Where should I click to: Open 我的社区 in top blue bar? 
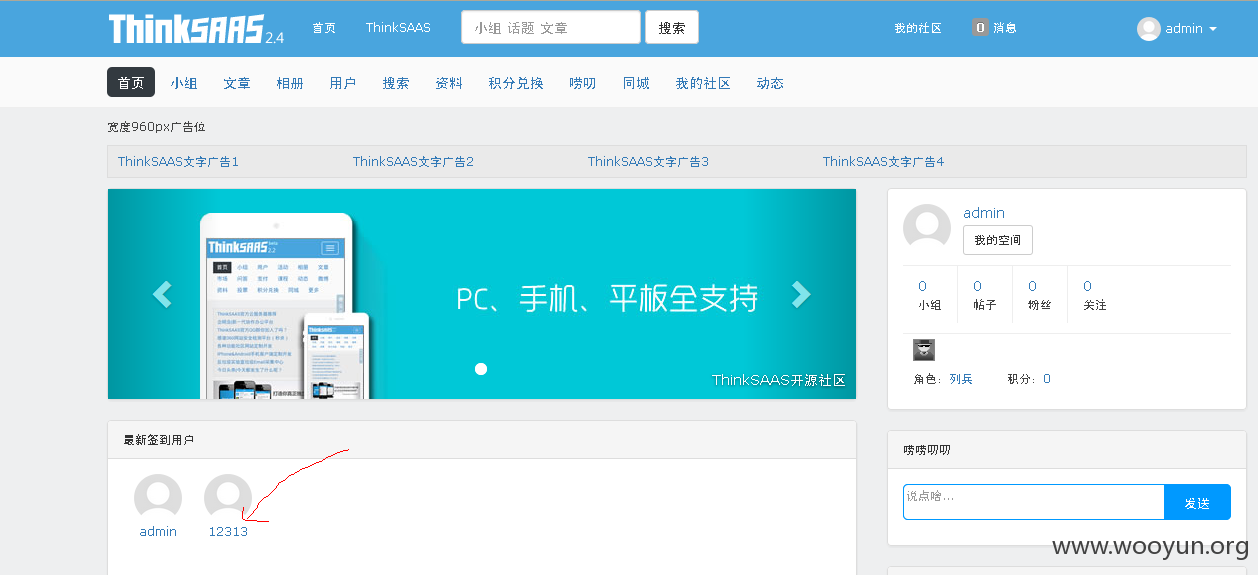(918, 28)
